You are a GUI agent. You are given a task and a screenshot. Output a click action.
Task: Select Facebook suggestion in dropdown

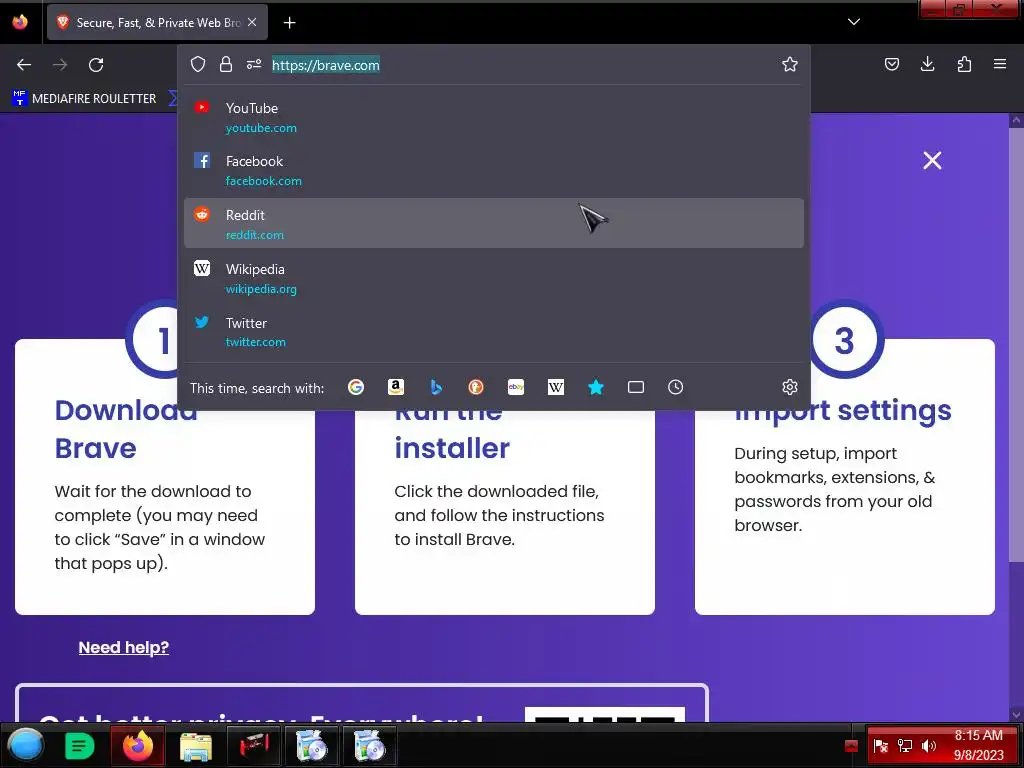(494, 170)
